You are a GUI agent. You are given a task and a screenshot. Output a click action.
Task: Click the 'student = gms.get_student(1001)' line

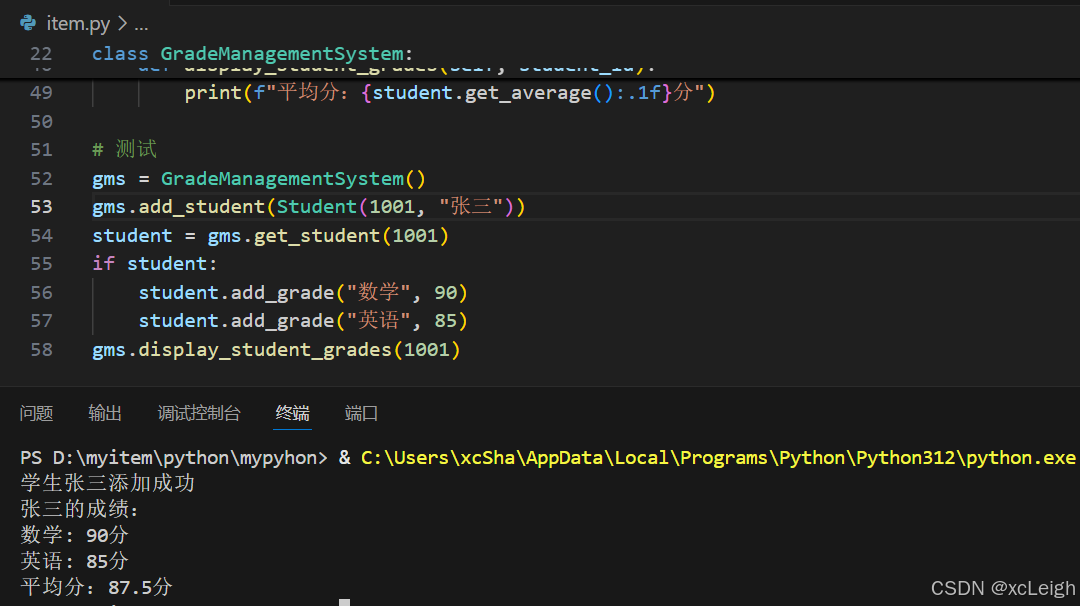click(271, 236)
